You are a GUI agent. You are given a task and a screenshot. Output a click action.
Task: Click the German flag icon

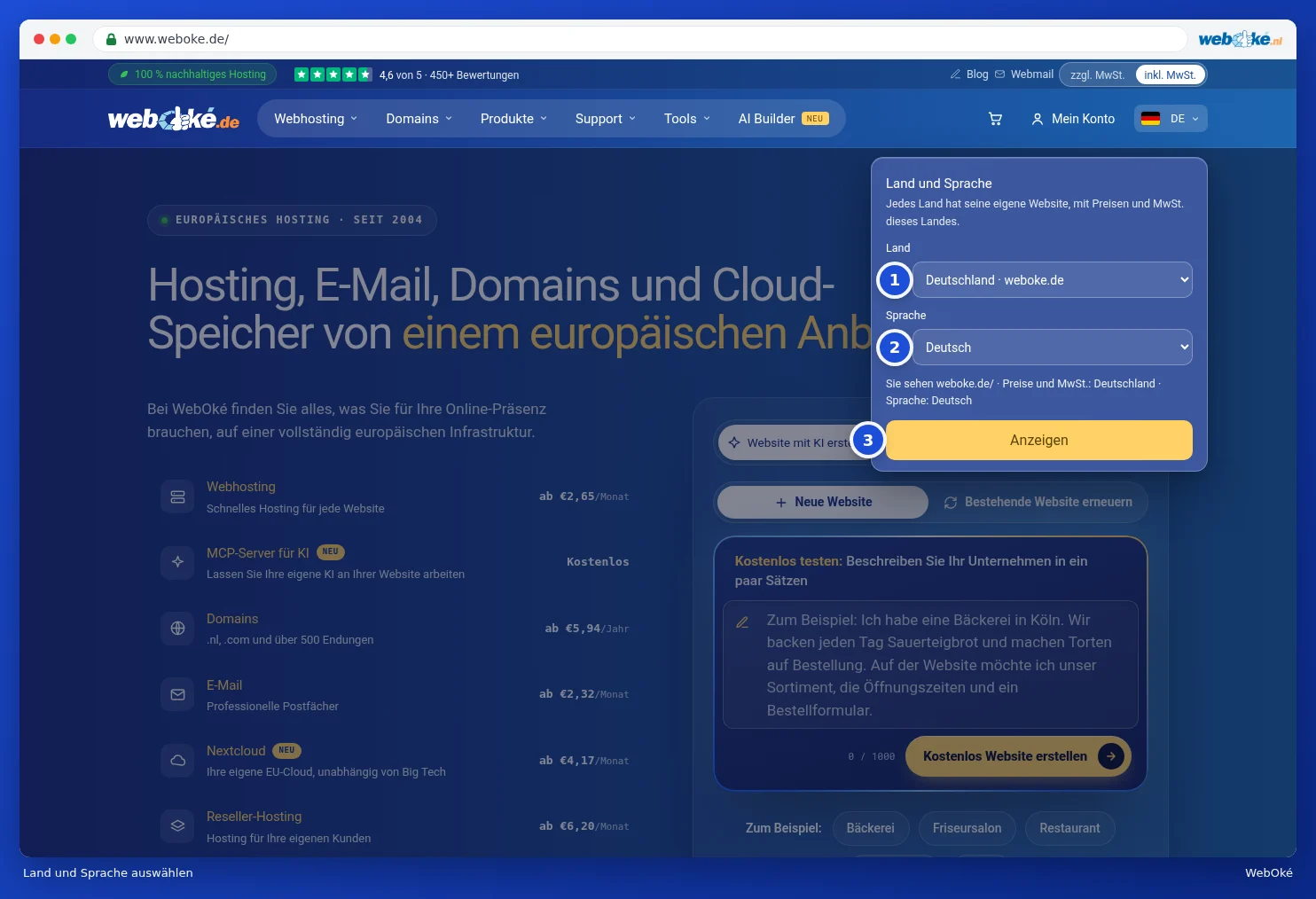1150,119
